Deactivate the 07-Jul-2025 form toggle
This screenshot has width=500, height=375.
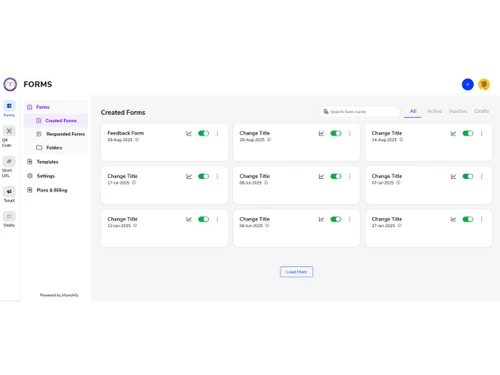pos(468,176)
